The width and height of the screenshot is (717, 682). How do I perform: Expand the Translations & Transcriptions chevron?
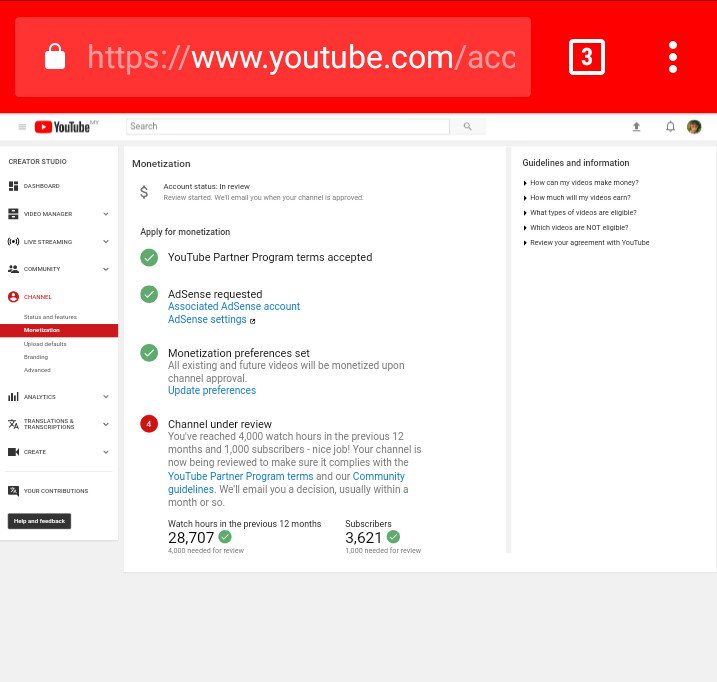pyautogui.click(x=106, y=424)
